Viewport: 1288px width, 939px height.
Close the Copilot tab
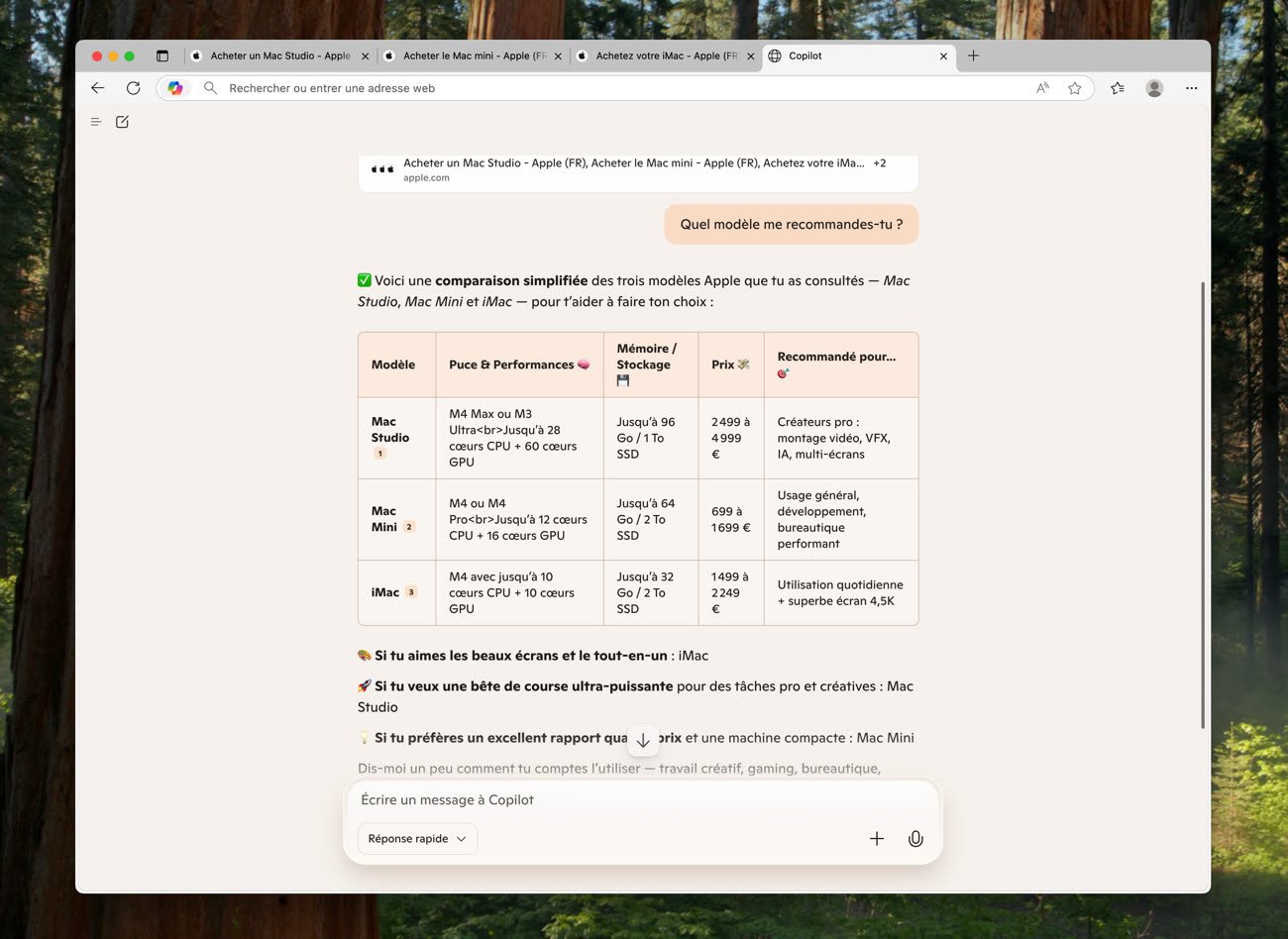tap(943, 56)
